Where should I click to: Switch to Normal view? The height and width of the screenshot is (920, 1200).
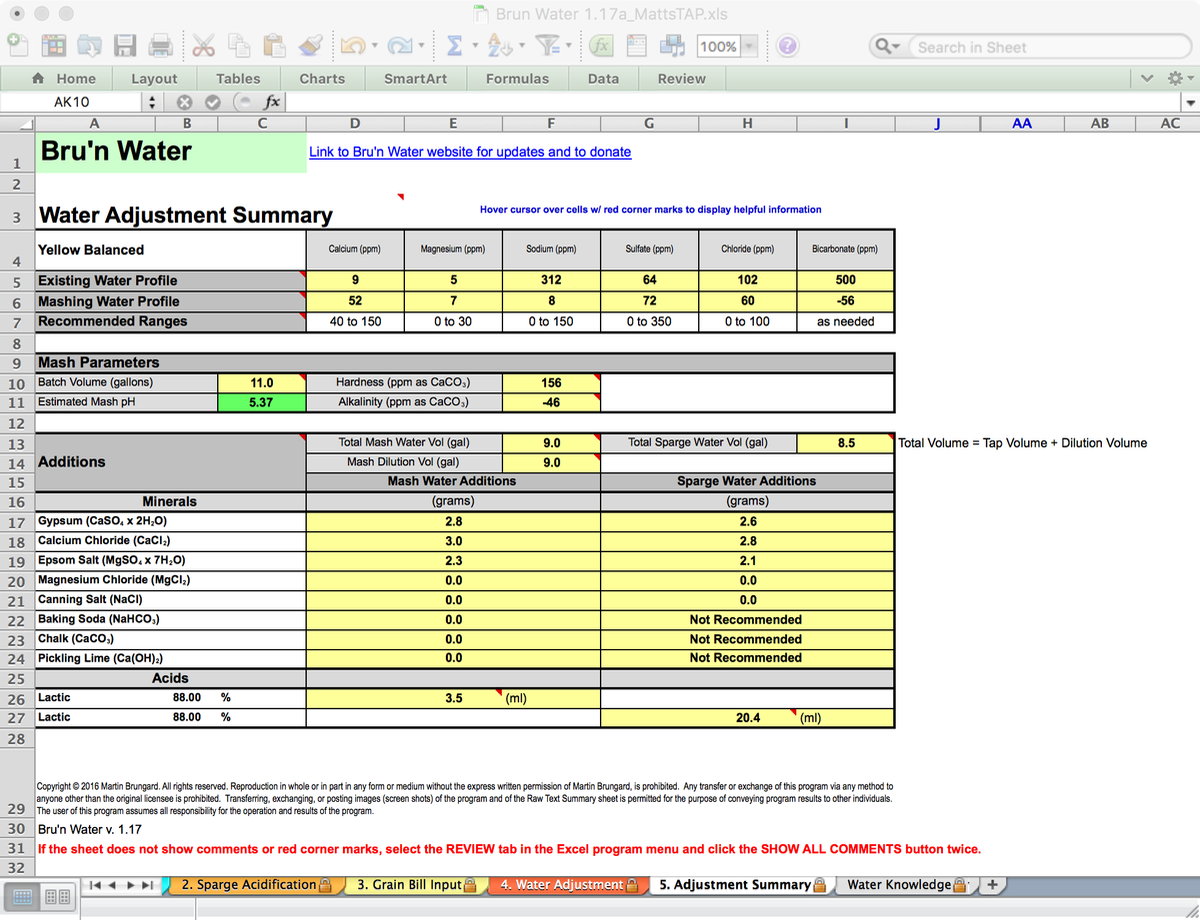22,896
